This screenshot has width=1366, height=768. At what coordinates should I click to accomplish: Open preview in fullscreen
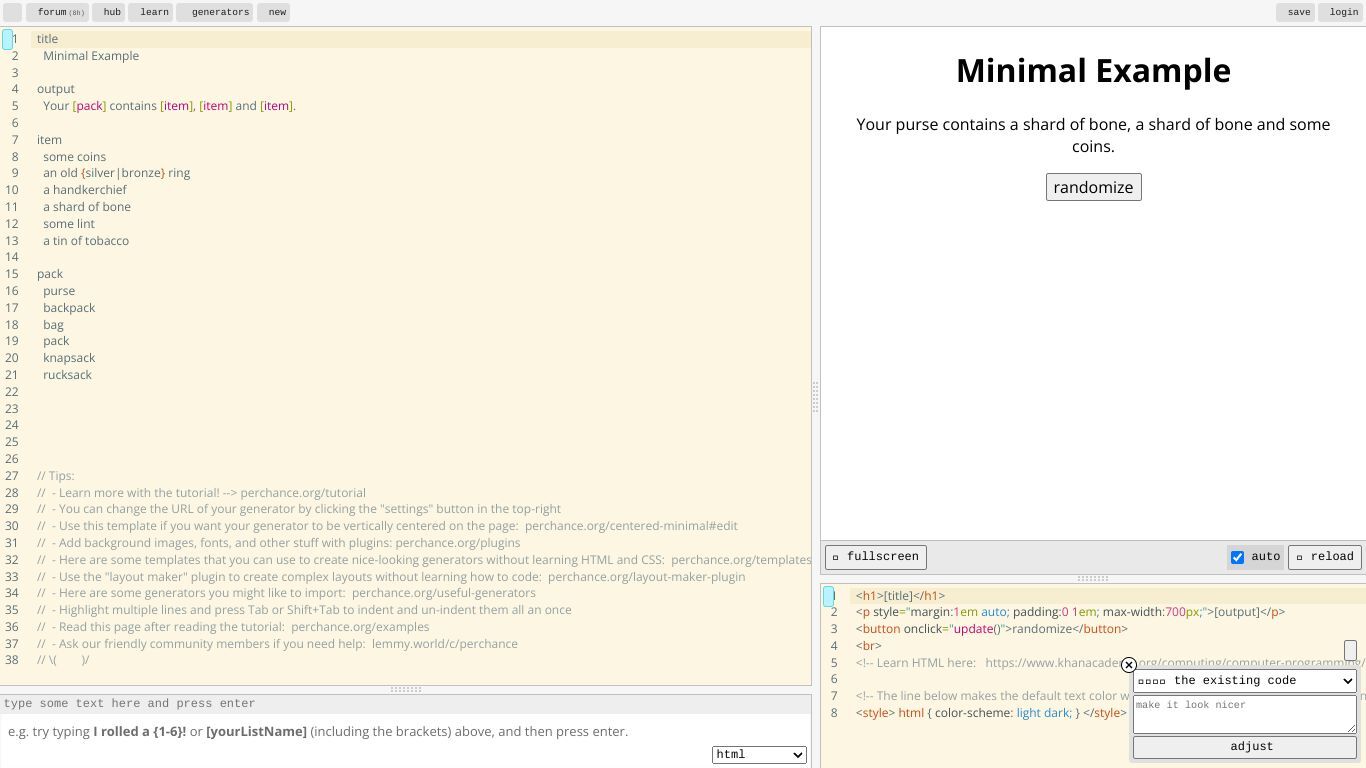876,557
